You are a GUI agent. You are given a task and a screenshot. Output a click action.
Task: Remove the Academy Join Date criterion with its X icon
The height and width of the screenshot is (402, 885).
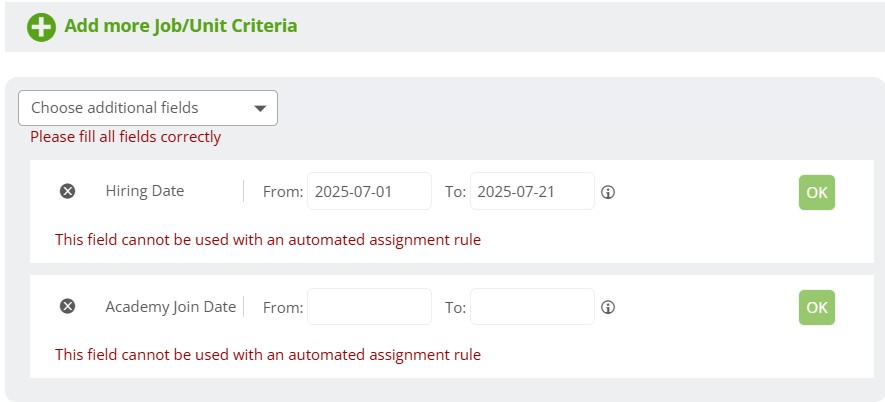[67, 306]
